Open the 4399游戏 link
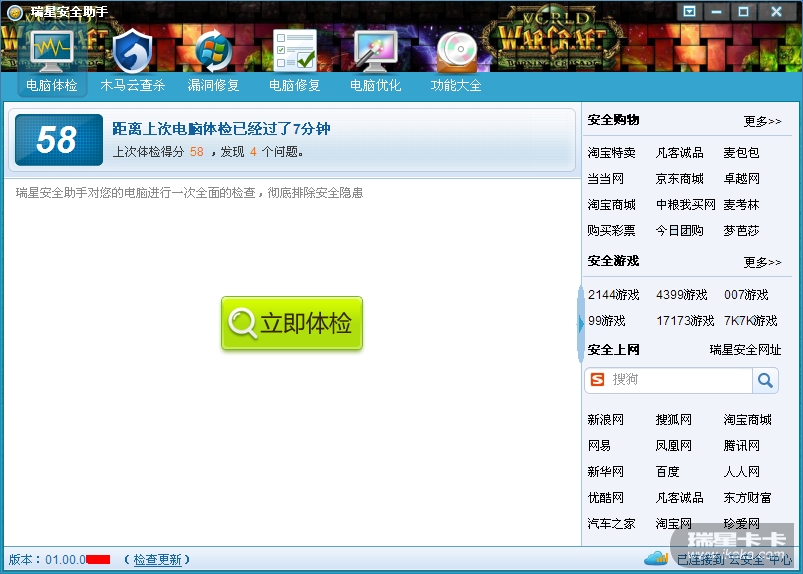The width and height of the screenshot is (803, 574). tap(682, 295)
